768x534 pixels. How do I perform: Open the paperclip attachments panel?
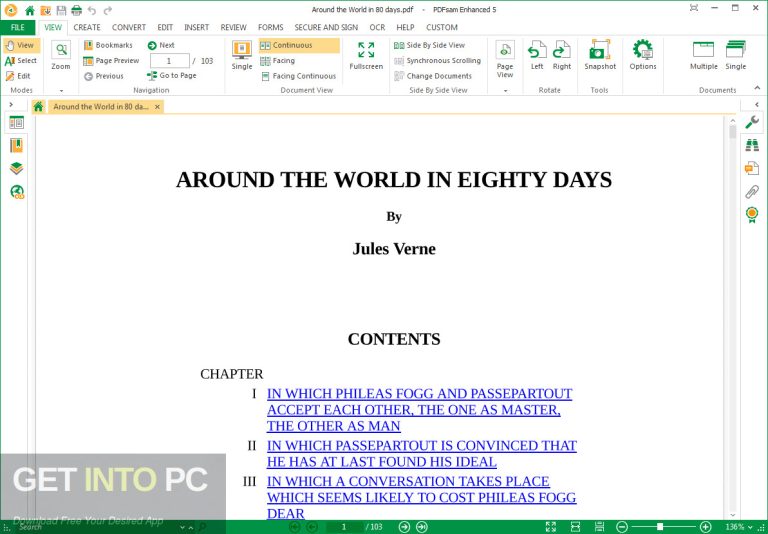pyautogui.click(x=752, y=192)
